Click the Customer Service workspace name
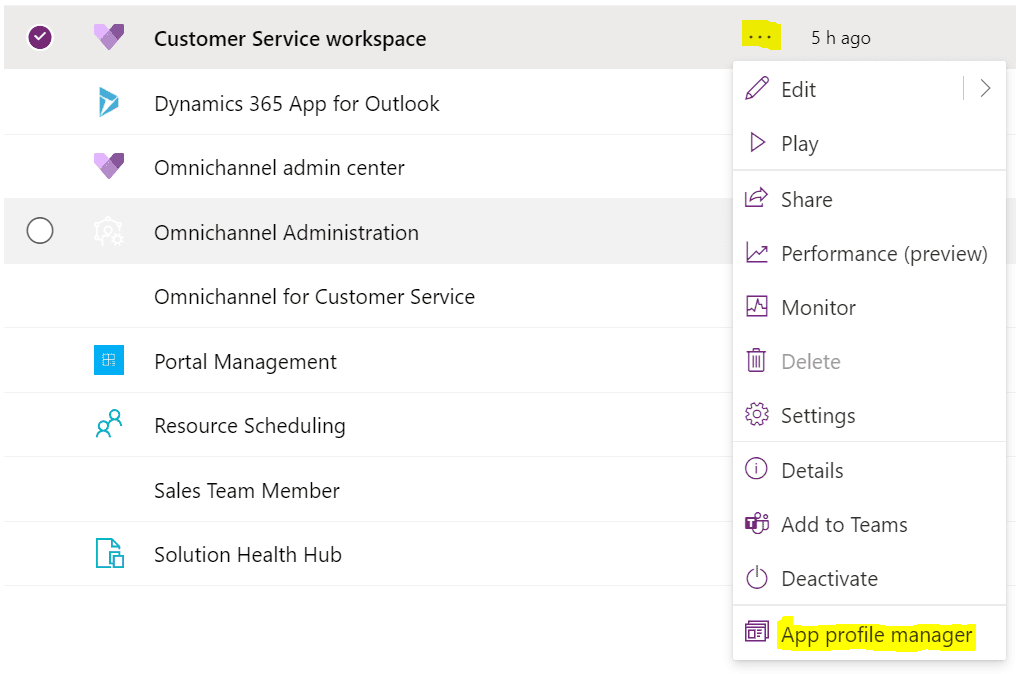This screenshot has height=674, width=1016. click(x=290, y=38)
